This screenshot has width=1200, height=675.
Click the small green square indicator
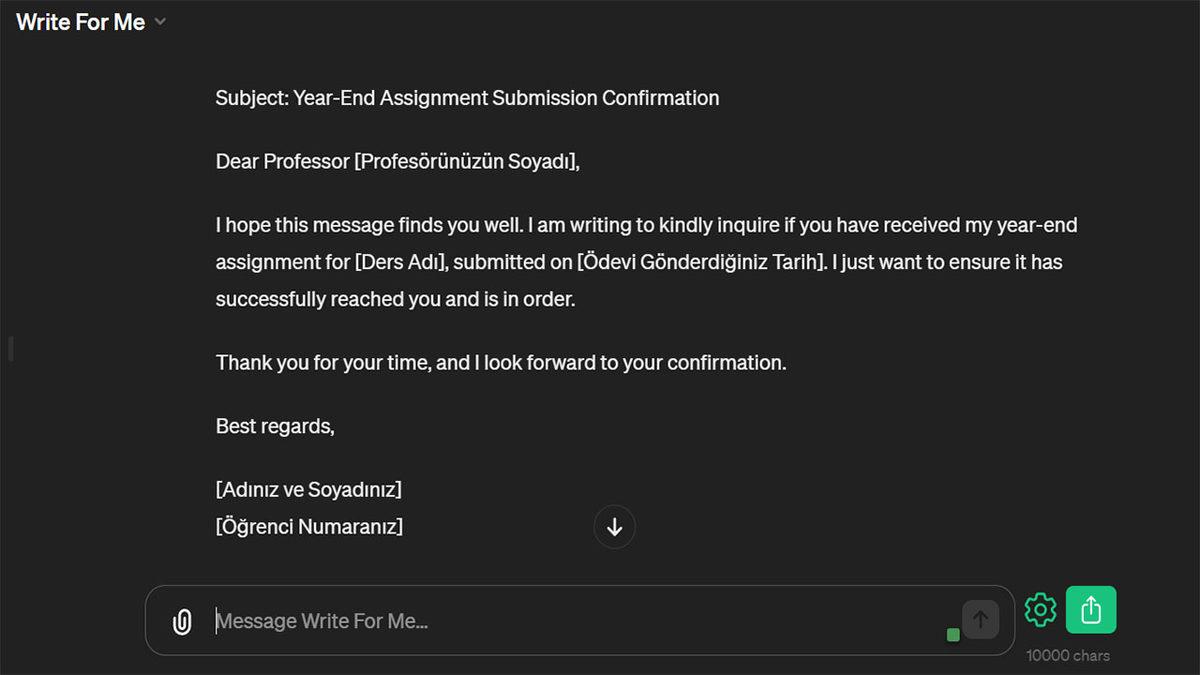pyautogui.click(x=953, y=635)
